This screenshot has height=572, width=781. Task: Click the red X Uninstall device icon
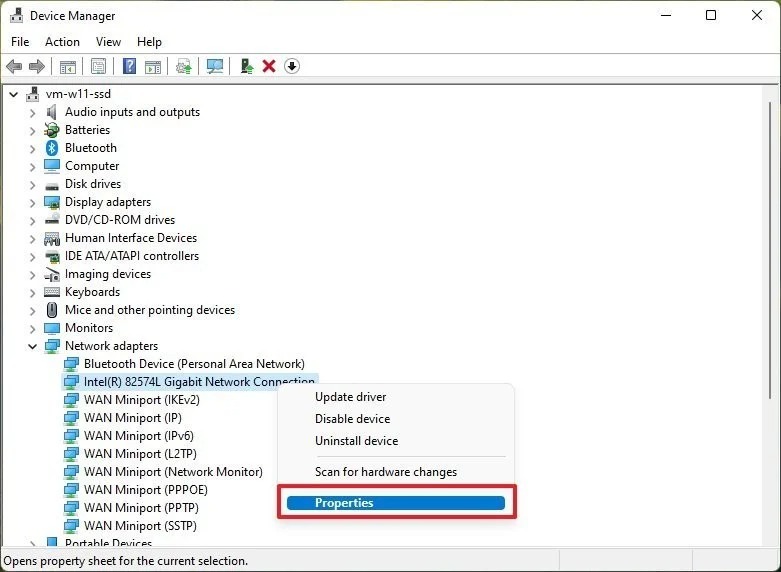pos(269,66)
